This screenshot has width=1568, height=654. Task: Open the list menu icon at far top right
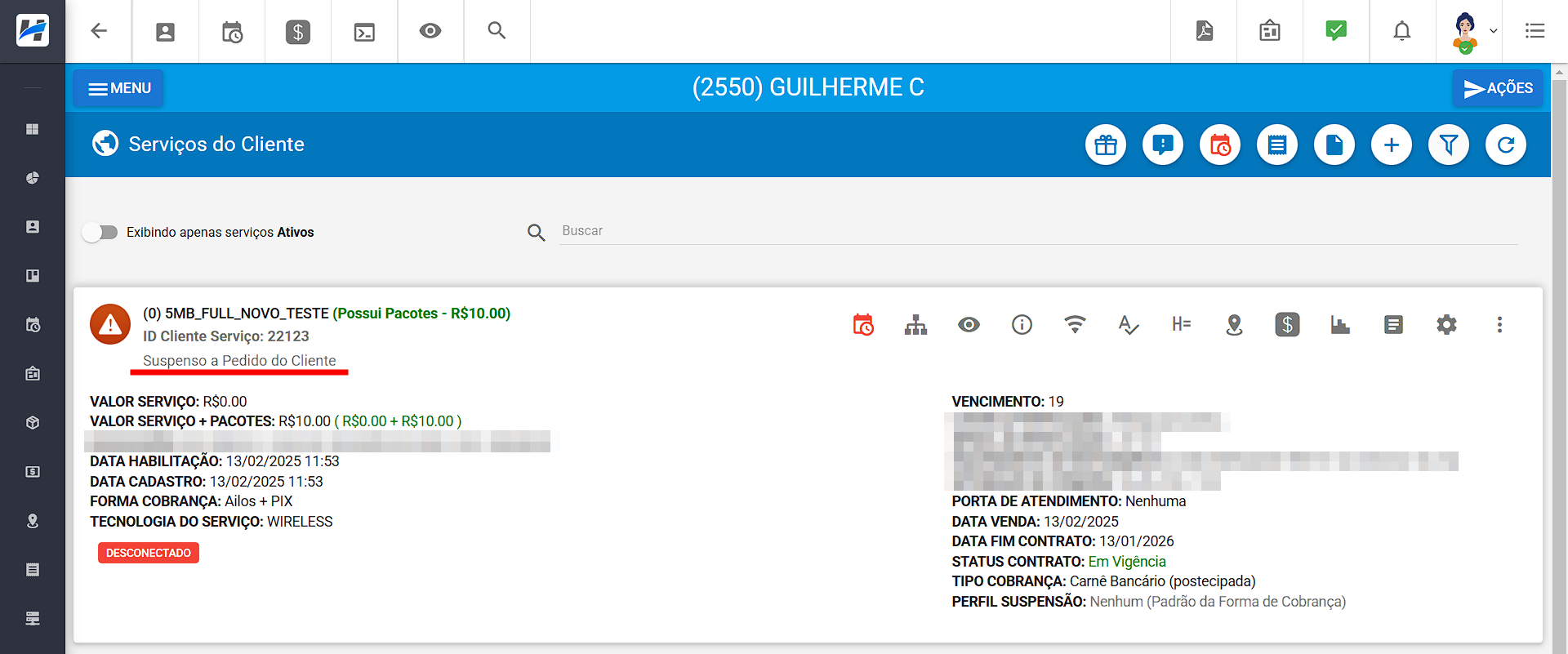click(x=1535, y=31)
